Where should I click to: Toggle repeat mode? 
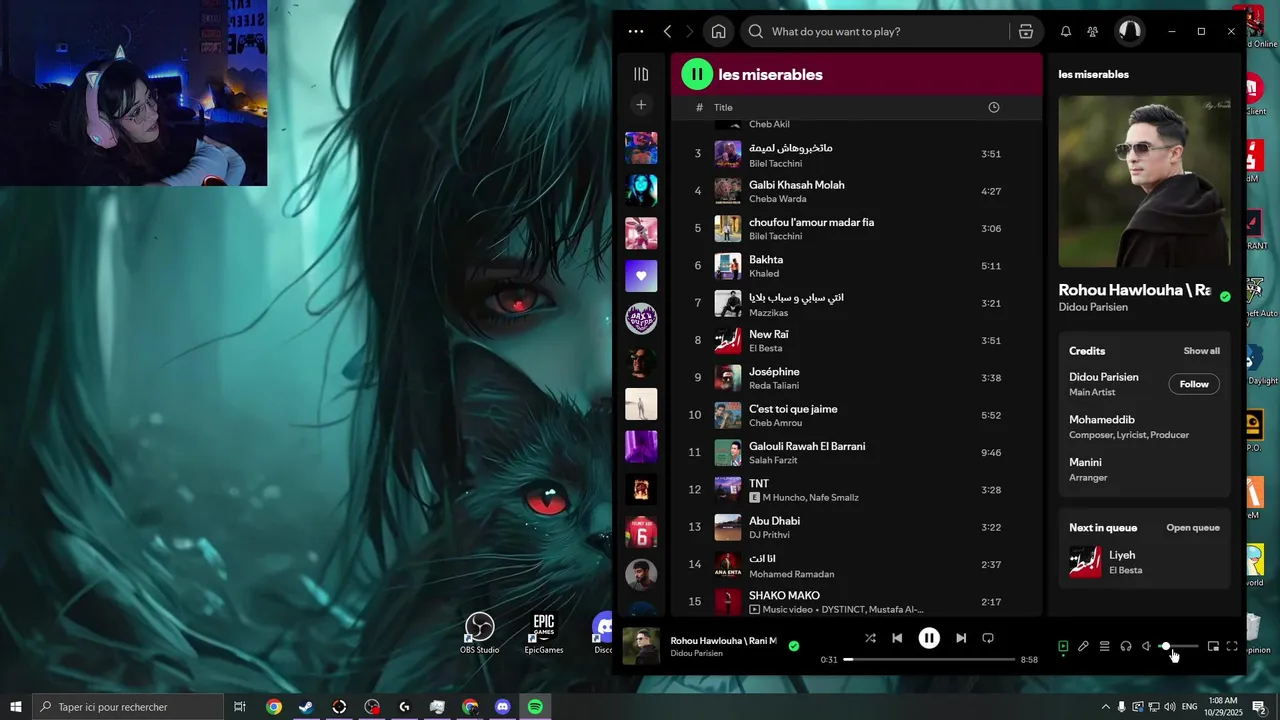[x=988, y=638]
